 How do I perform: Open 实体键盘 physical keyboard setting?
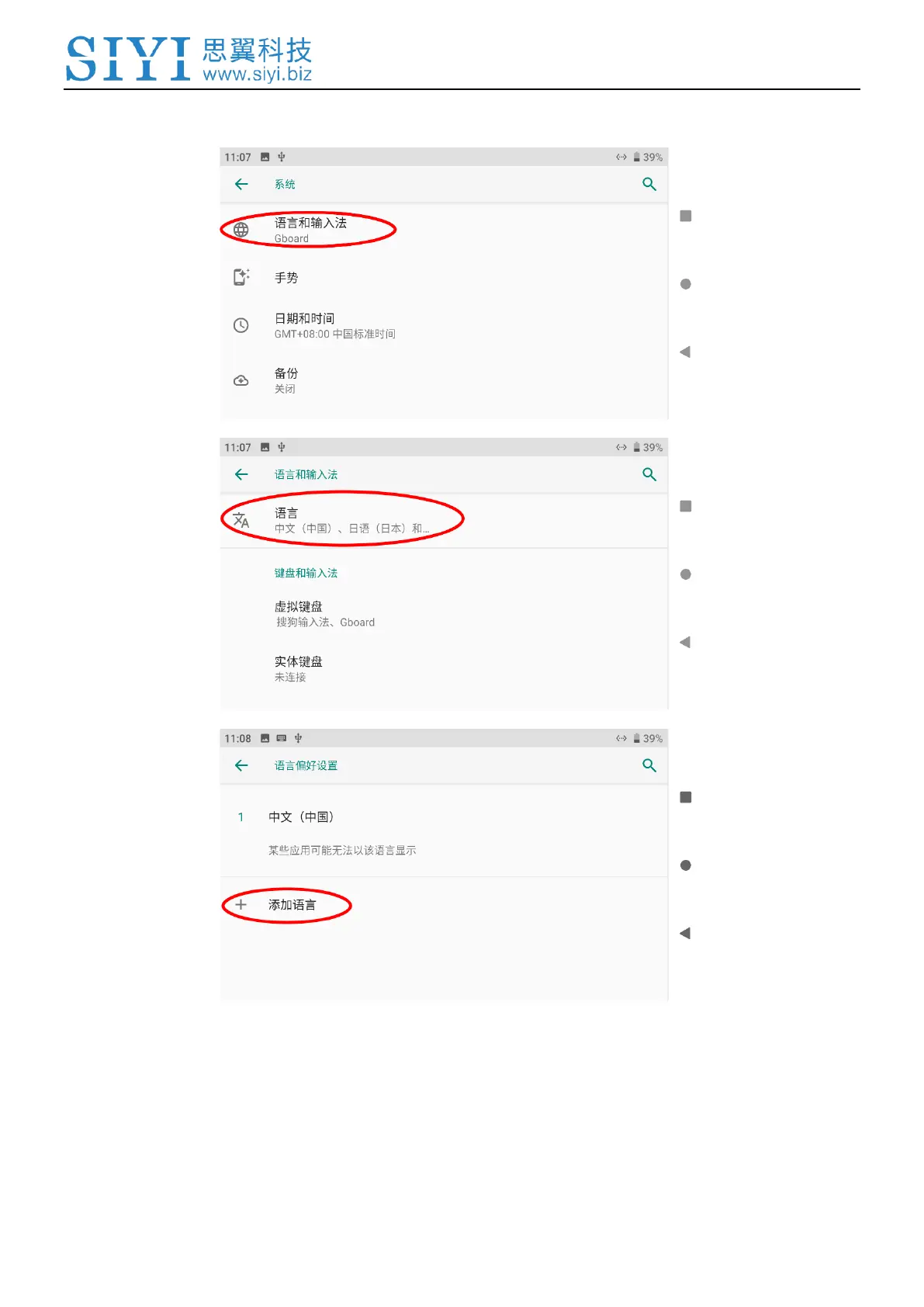[444, 668]
